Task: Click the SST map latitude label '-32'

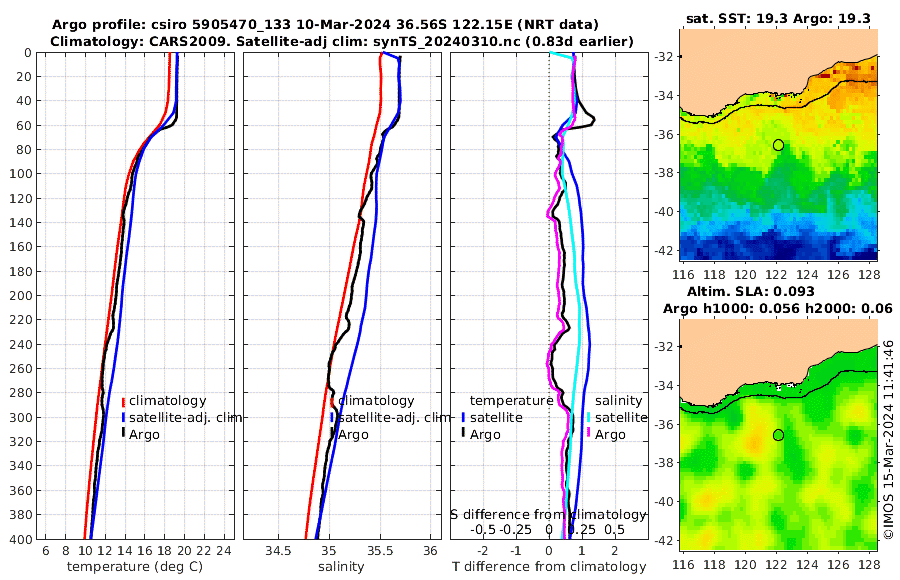Action: point(666,56)
